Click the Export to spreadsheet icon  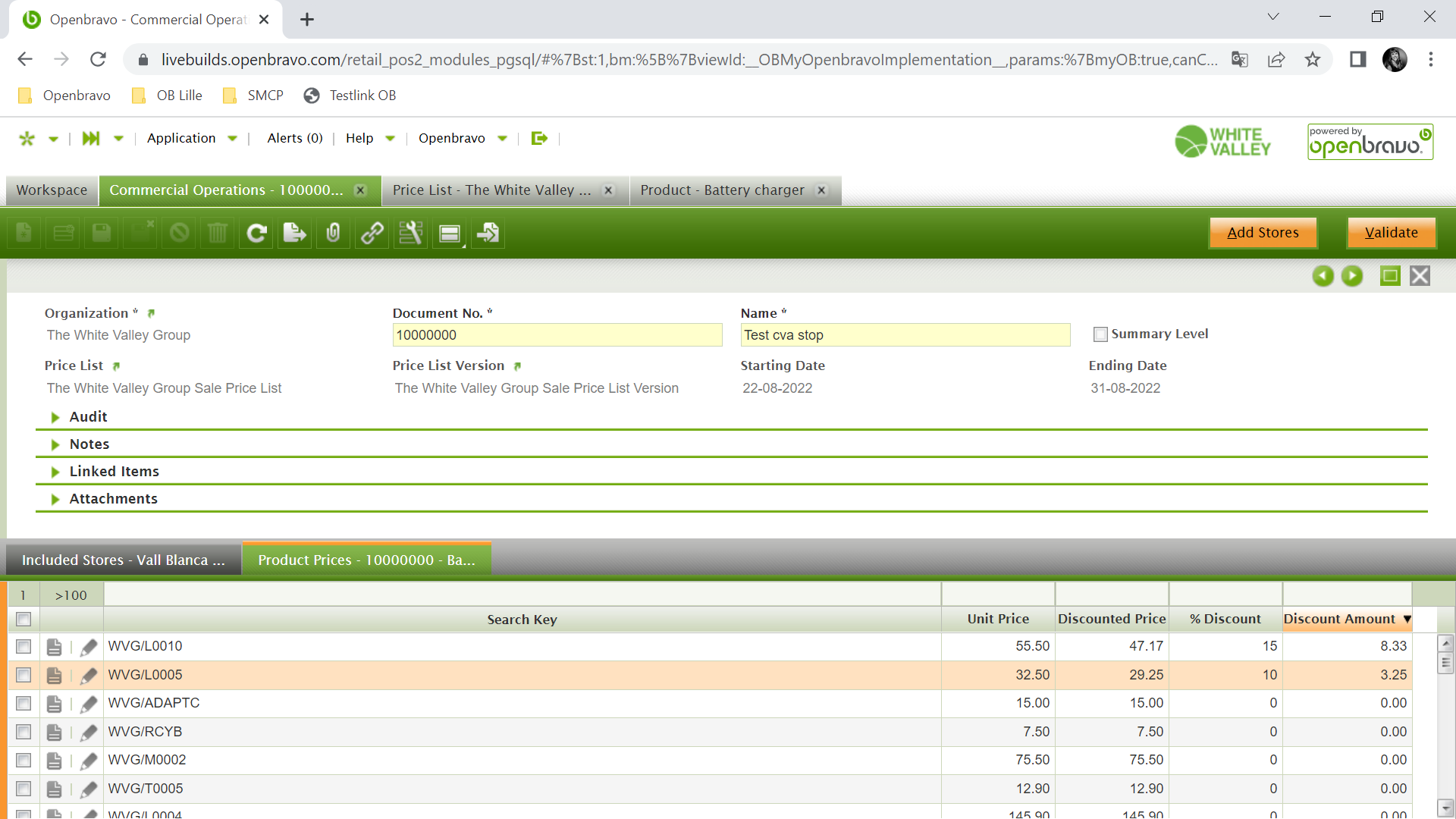point(295,233)
